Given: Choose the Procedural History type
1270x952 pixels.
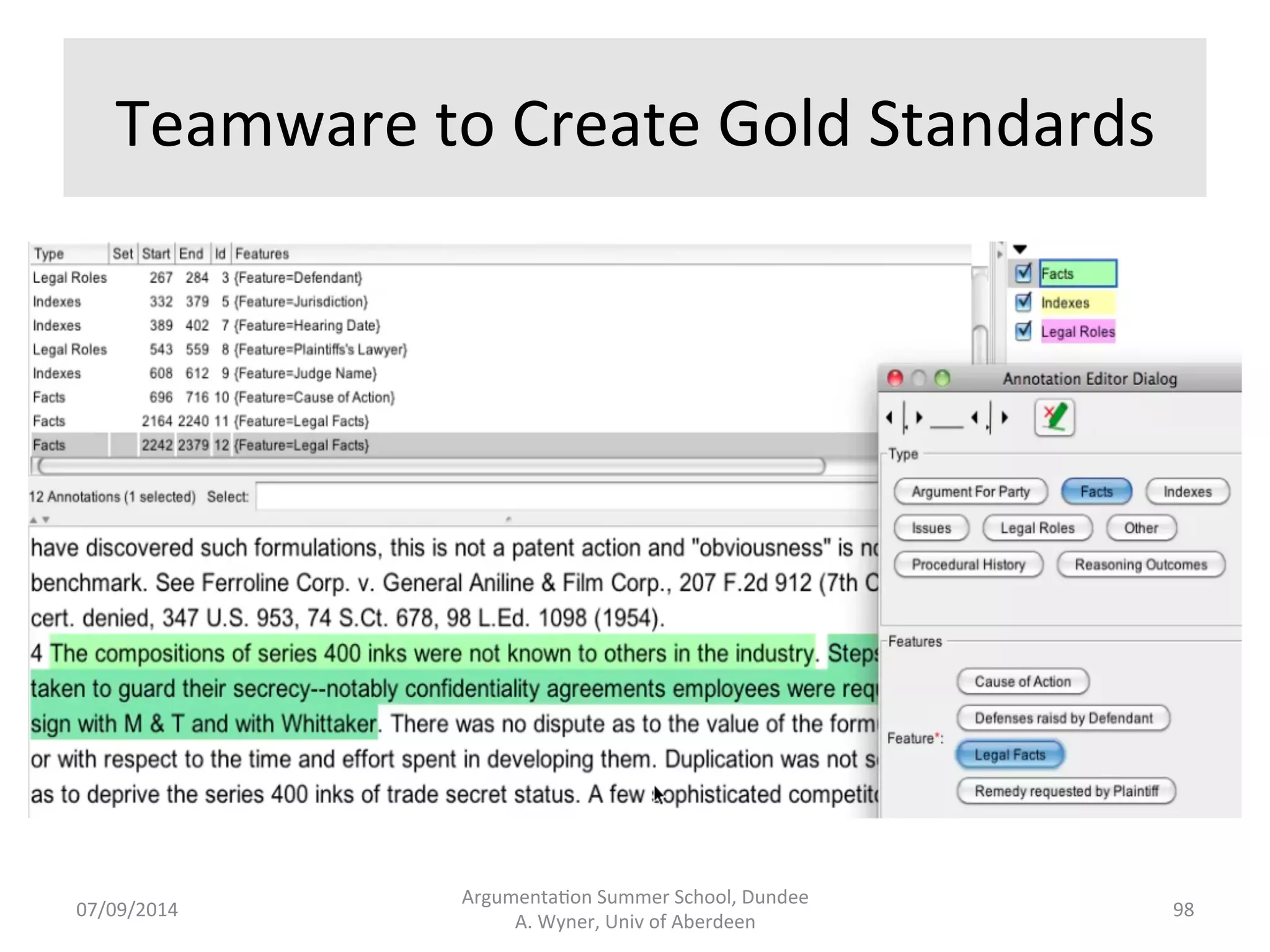Looking at the screenshot, I should [968, 565].
